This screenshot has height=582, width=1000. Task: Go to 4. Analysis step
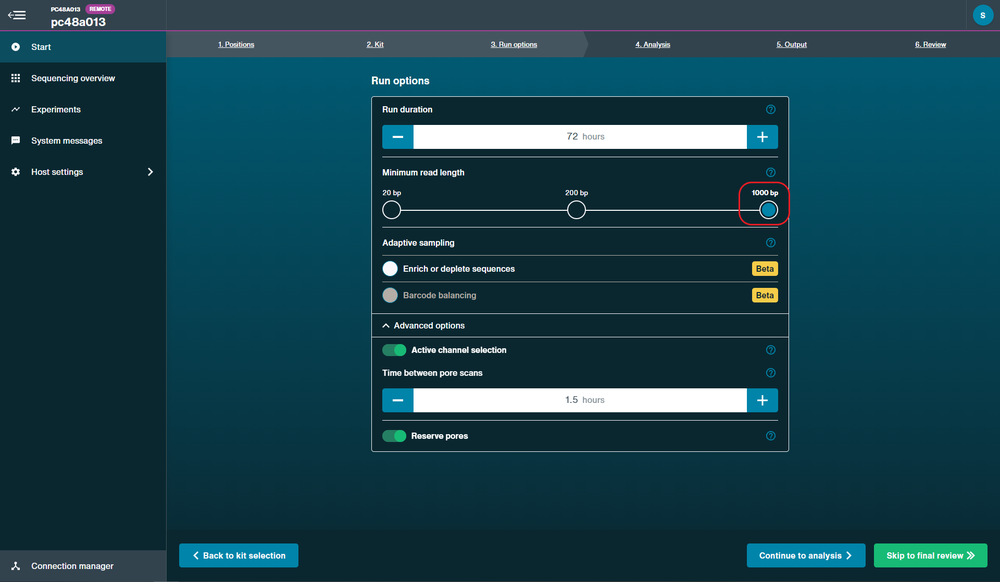tap(652, 45)
